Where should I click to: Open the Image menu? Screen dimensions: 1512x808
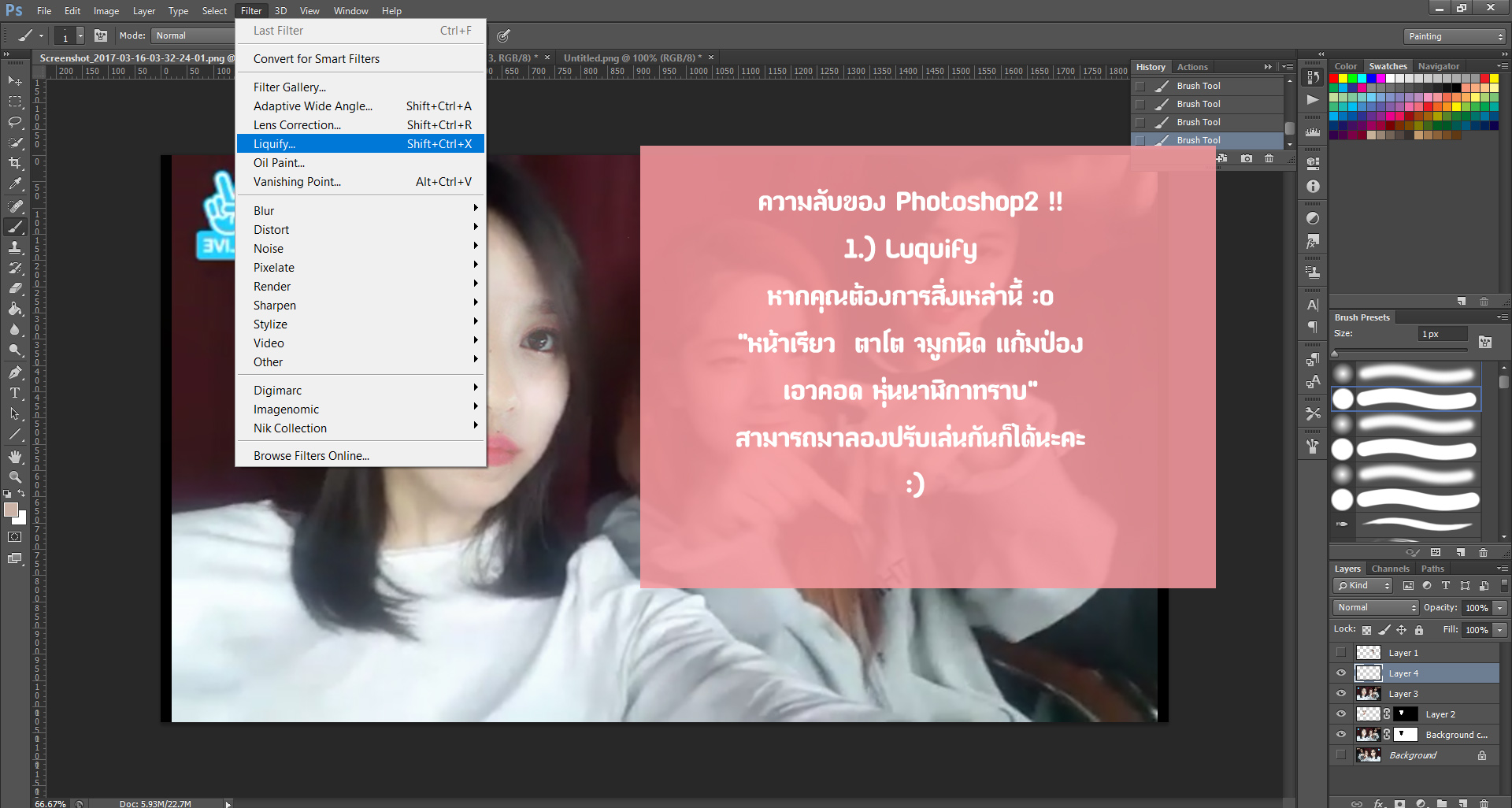pos(106,11)
